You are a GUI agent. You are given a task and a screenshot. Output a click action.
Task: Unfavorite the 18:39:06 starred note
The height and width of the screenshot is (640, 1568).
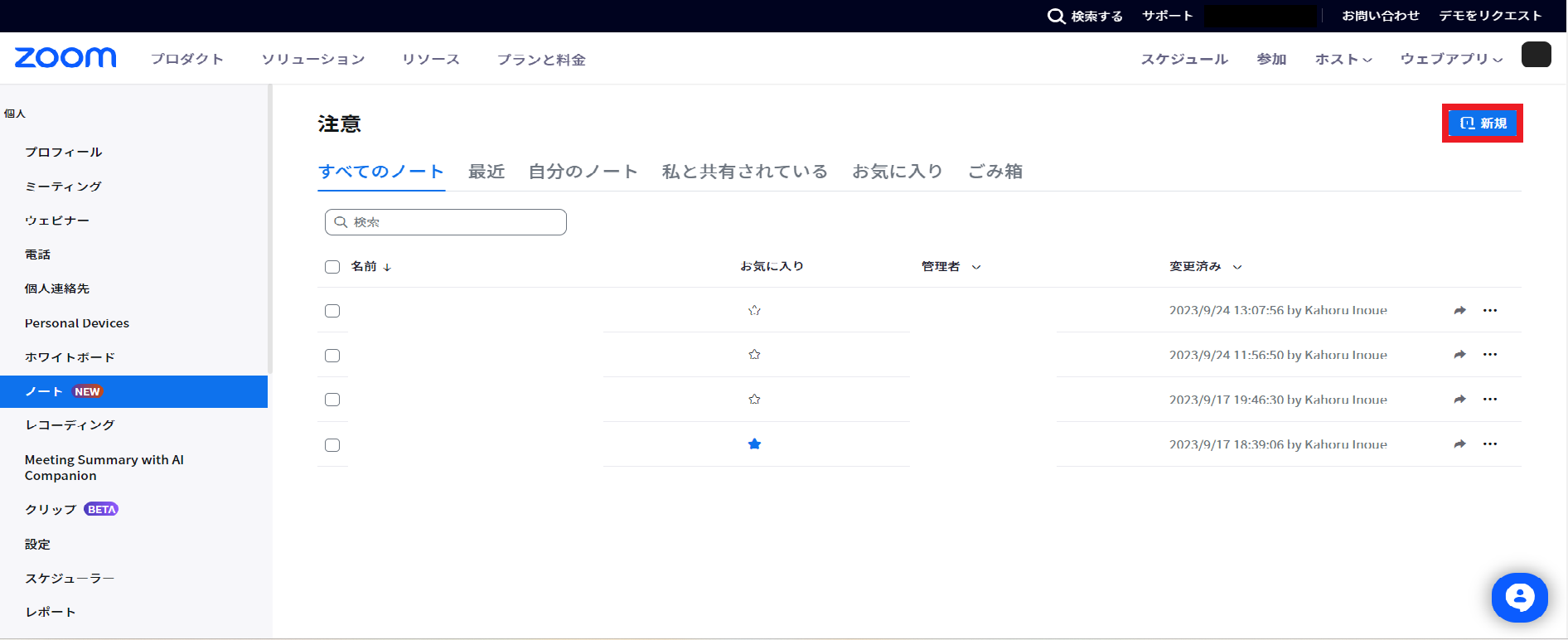point(754,444)
